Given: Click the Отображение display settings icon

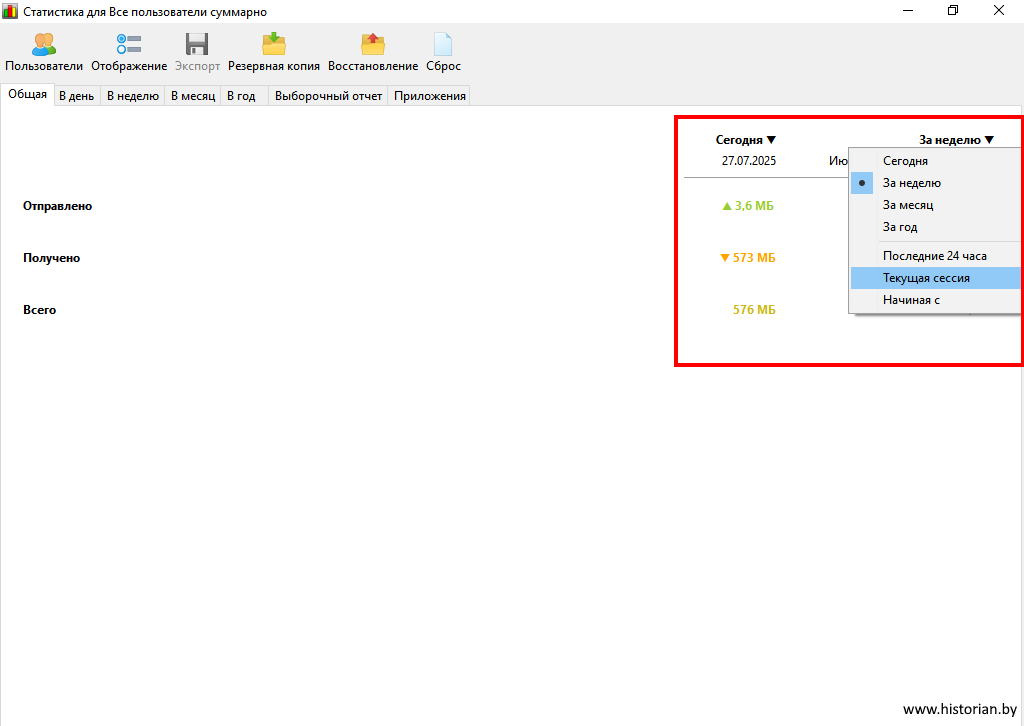Looking at the screenshot, I should point(129,45).
